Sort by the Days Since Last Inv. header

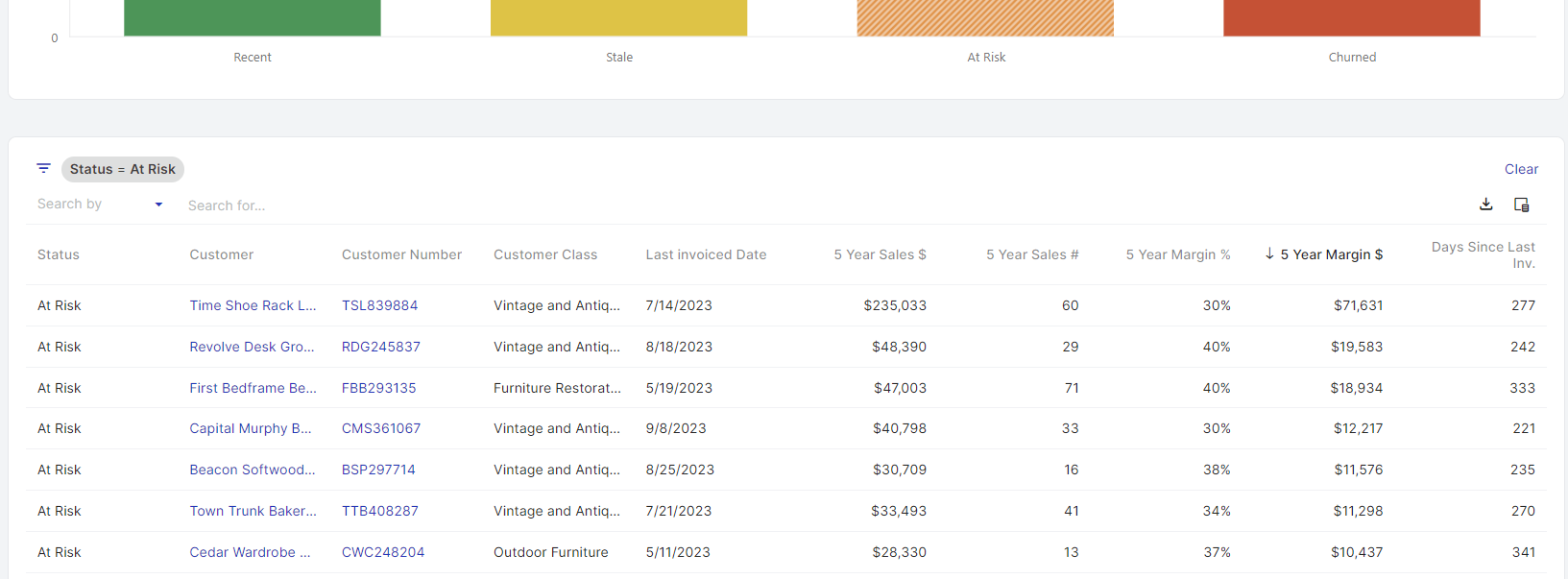point(1483,254)
